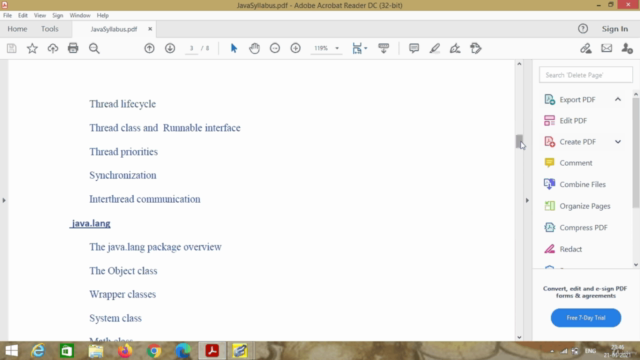Collapse the Export PDF section chevron
The image size is (640, 360).
618,99
